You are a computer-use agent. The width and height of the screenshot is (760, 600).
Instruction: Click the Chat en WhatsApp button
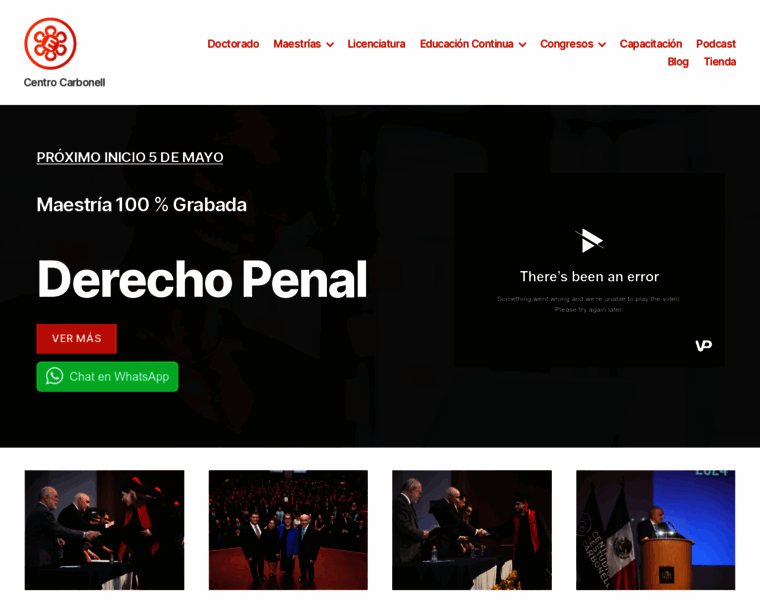[108, 377]
